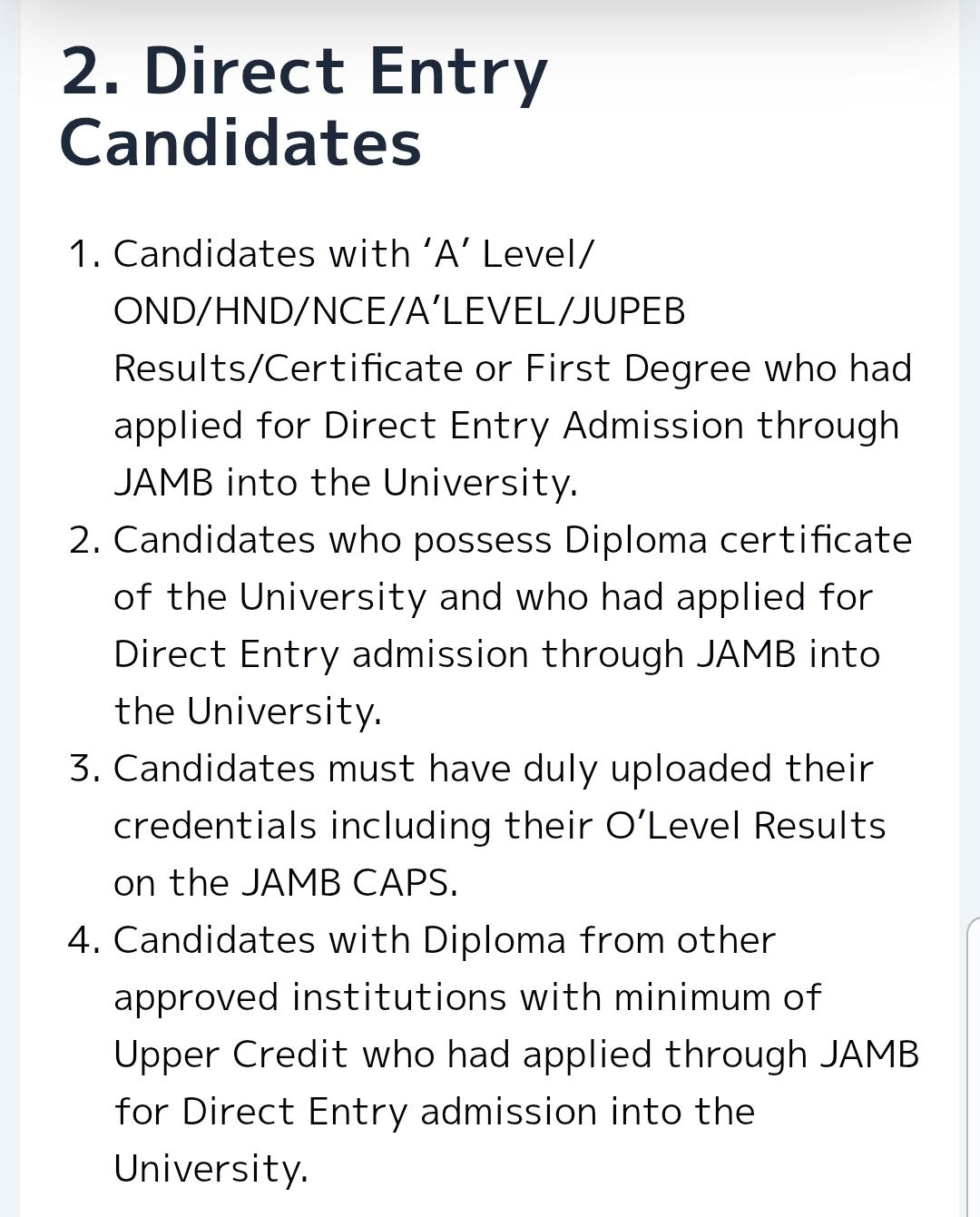This screenshot has height=1217, width=980.
Task: Click "Candidates must have duly uploaded their" line
Action: [493, 769]
